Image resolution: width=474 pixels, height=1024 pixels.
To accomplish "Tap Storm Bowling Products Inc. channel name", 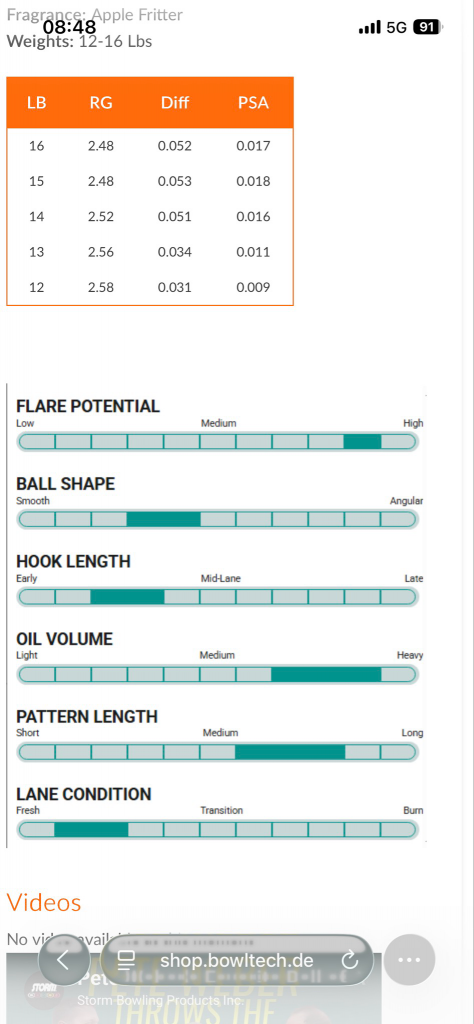I will [x=160, y=1000].
